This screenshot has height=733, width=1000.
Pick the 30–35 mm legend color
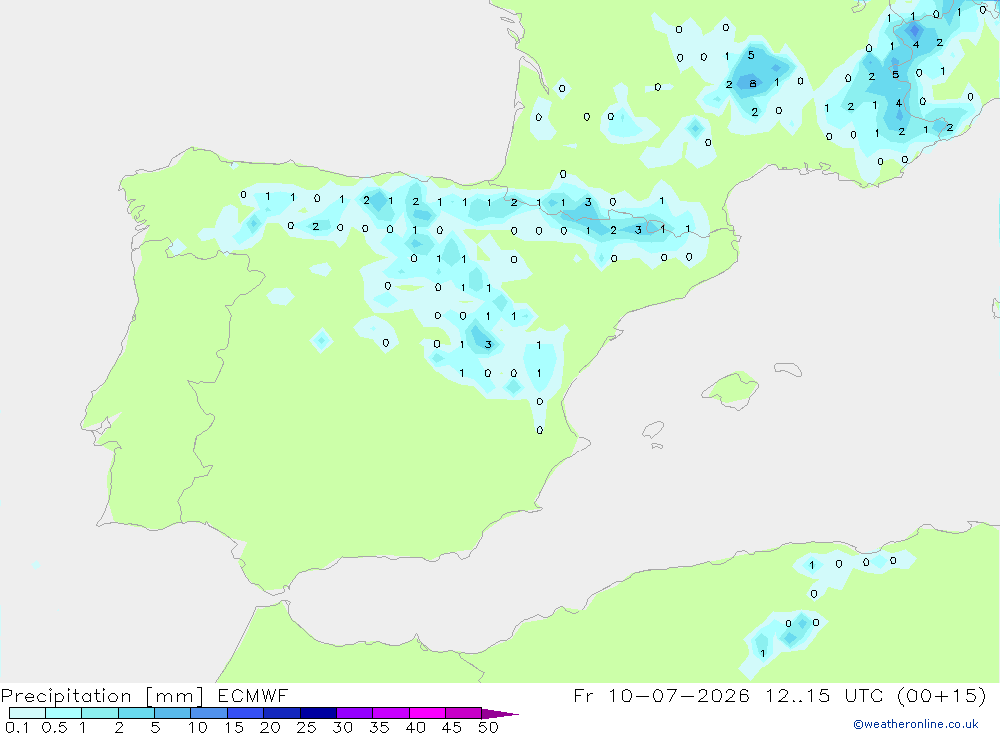[x=354, y=713]
